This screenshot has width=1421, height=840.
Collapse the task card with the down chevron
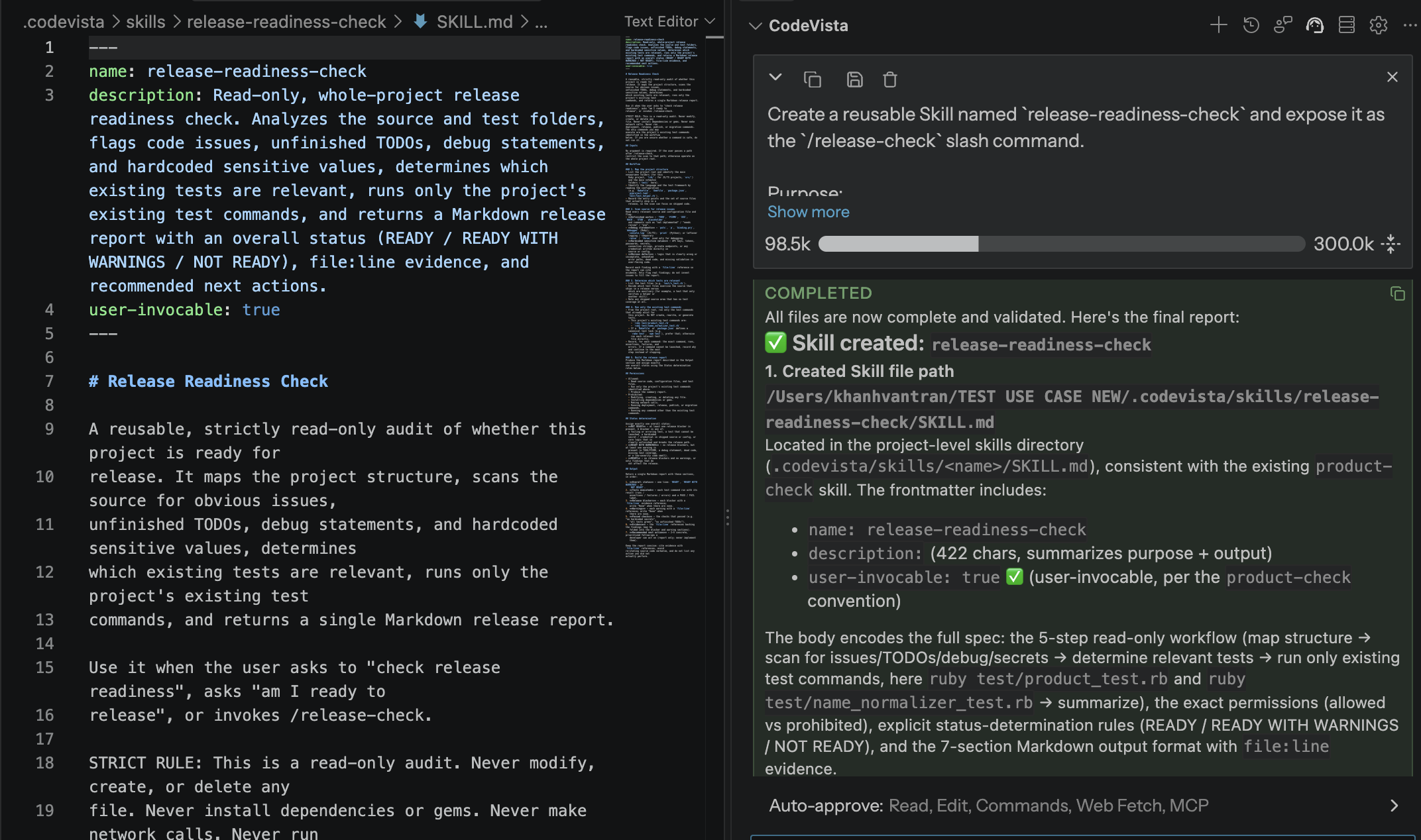point(775,78)
